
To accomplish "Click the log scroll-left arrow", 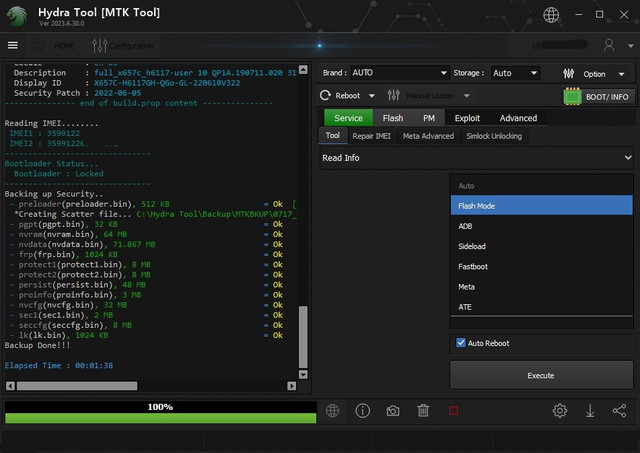I will pos(11,386).
